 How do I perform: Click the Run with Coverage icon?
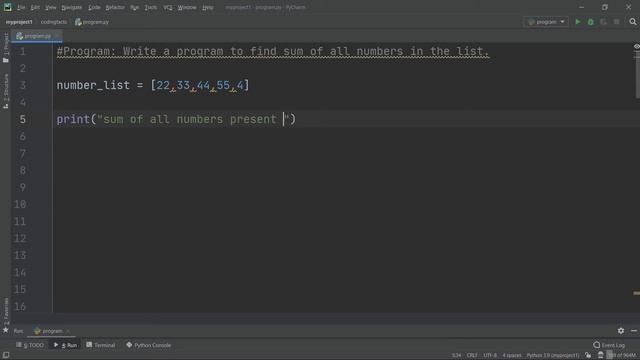point(603,22)
